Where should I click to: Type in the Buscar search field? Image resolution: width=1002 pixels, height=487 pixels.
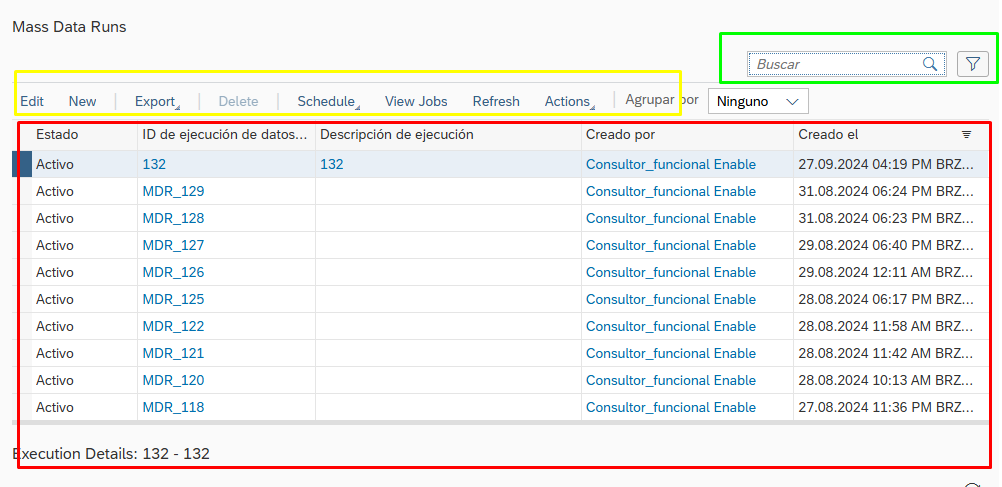[835, 64]
